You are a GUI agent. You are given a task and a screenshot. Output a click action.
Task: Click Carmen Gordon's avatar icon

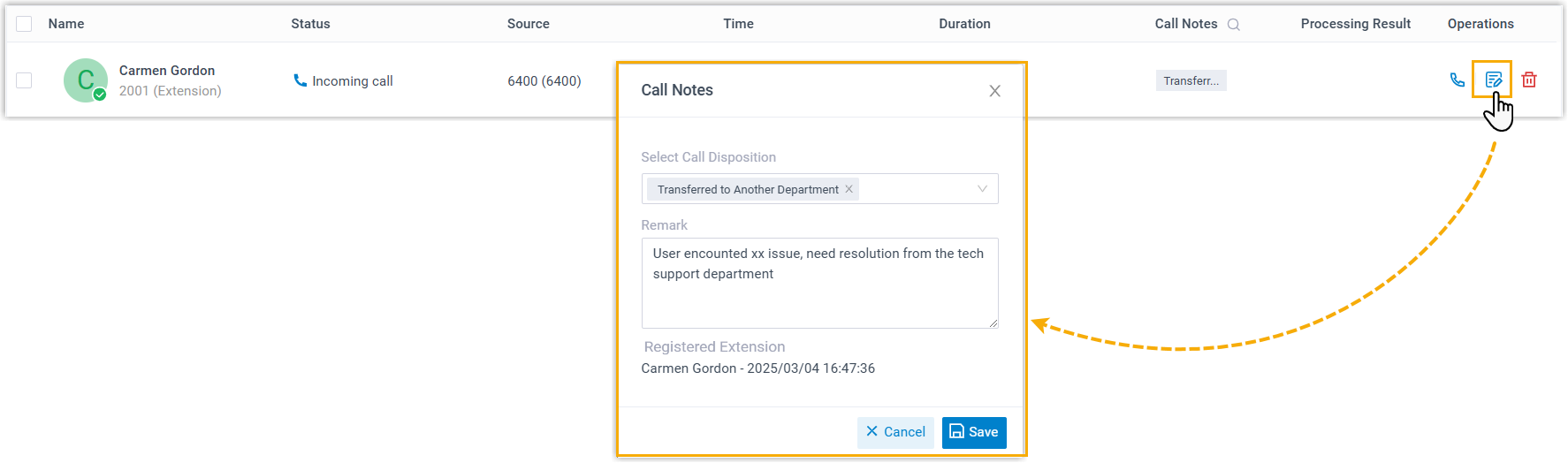(86, 80)
